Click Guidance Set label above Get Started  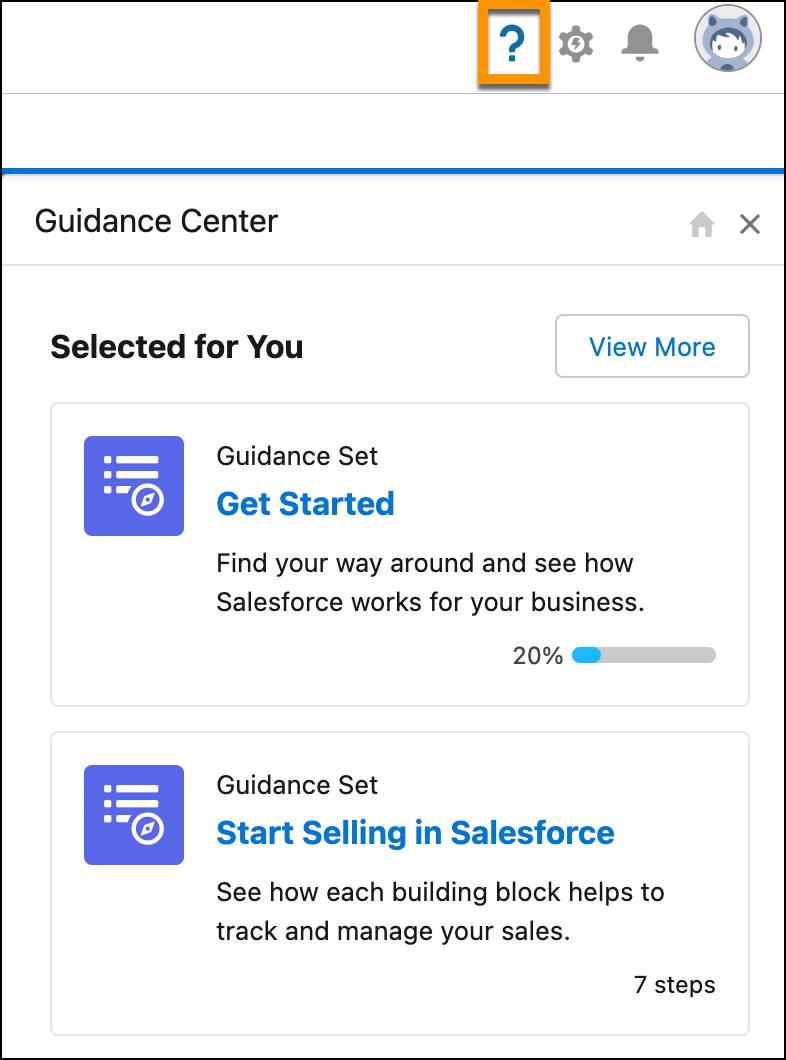pyautogui.click(x=297, y=456)
